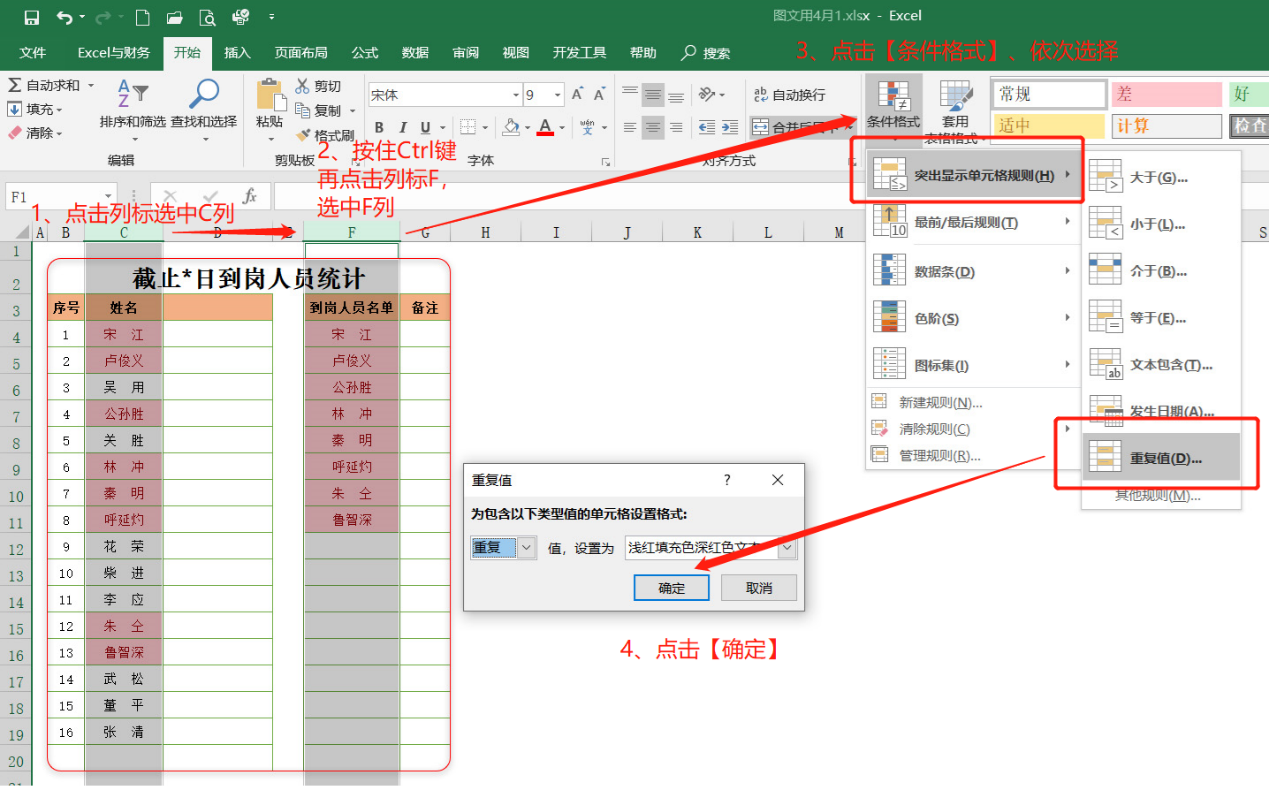Select Between (介于) rule

(1161, 271)
